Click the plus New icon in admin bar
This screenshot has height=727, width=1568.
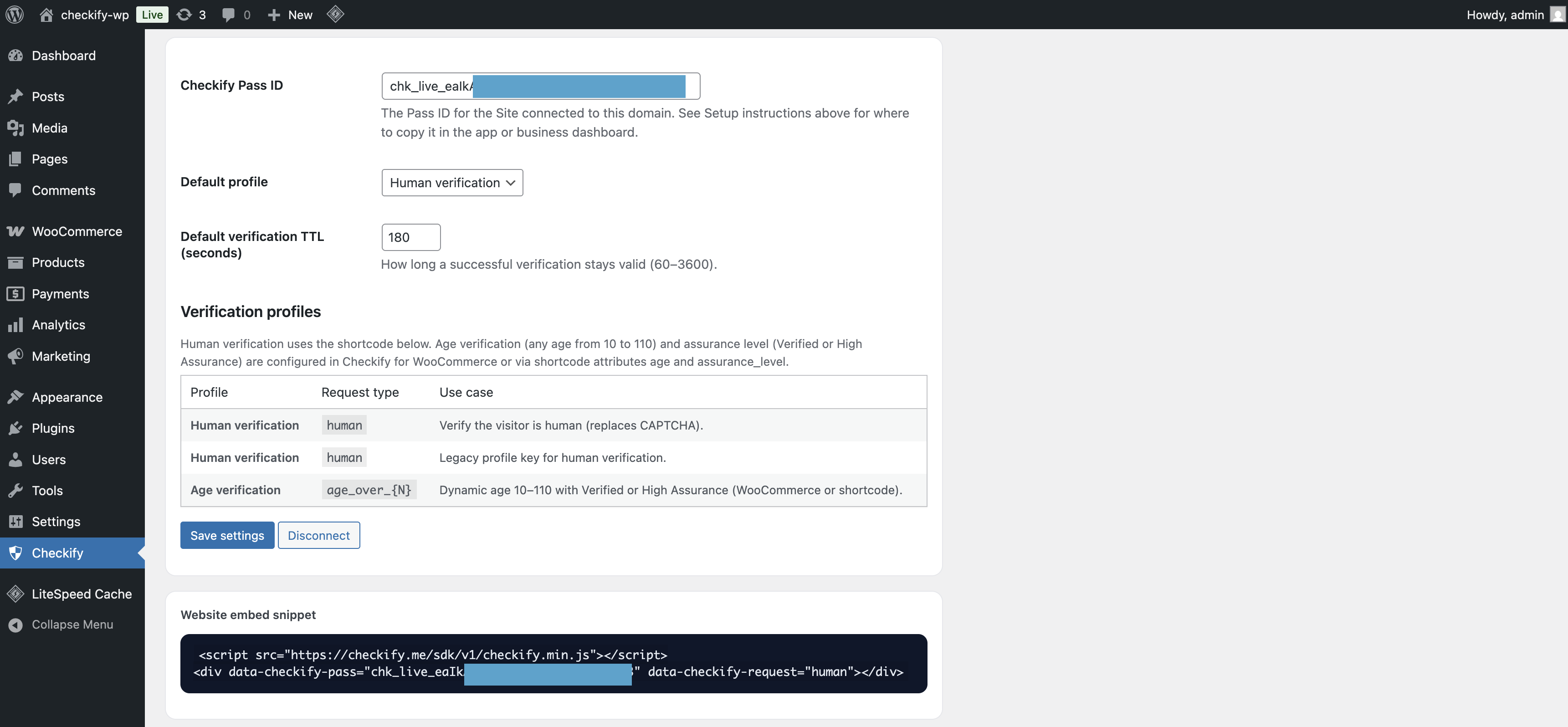coord(274,15)
